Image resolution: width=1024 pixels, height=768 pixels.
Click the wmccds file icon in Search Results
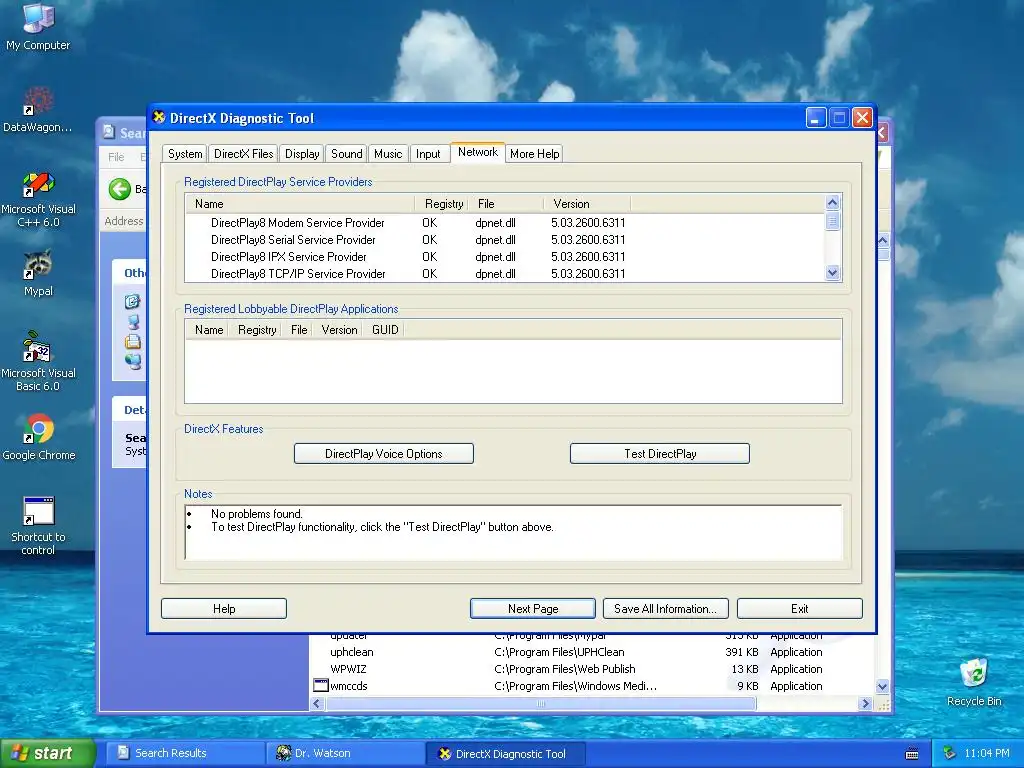320,686
